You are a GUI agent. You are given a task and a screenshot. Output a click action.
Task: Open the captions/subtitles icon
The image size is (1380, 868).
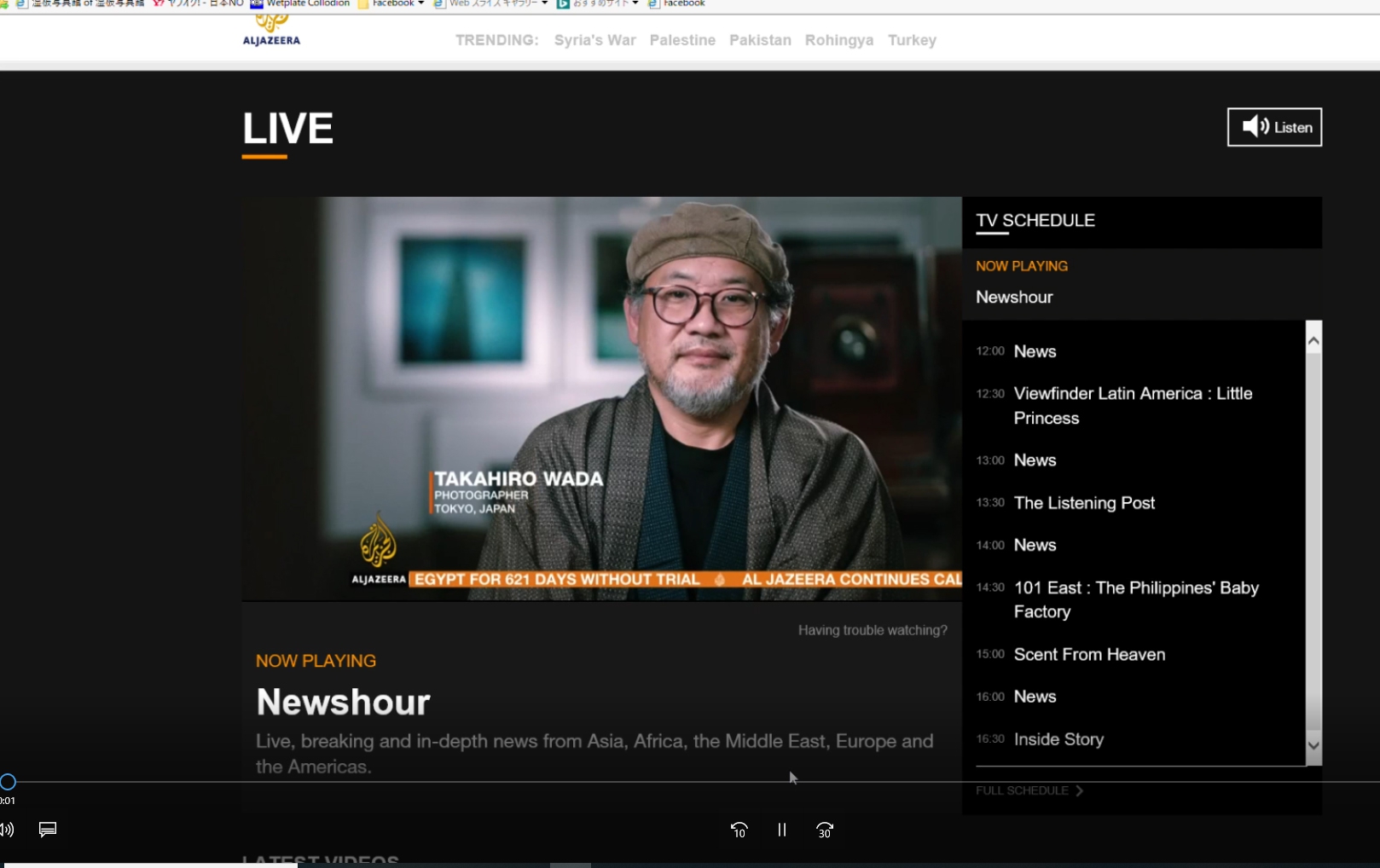tap(48, 829)
